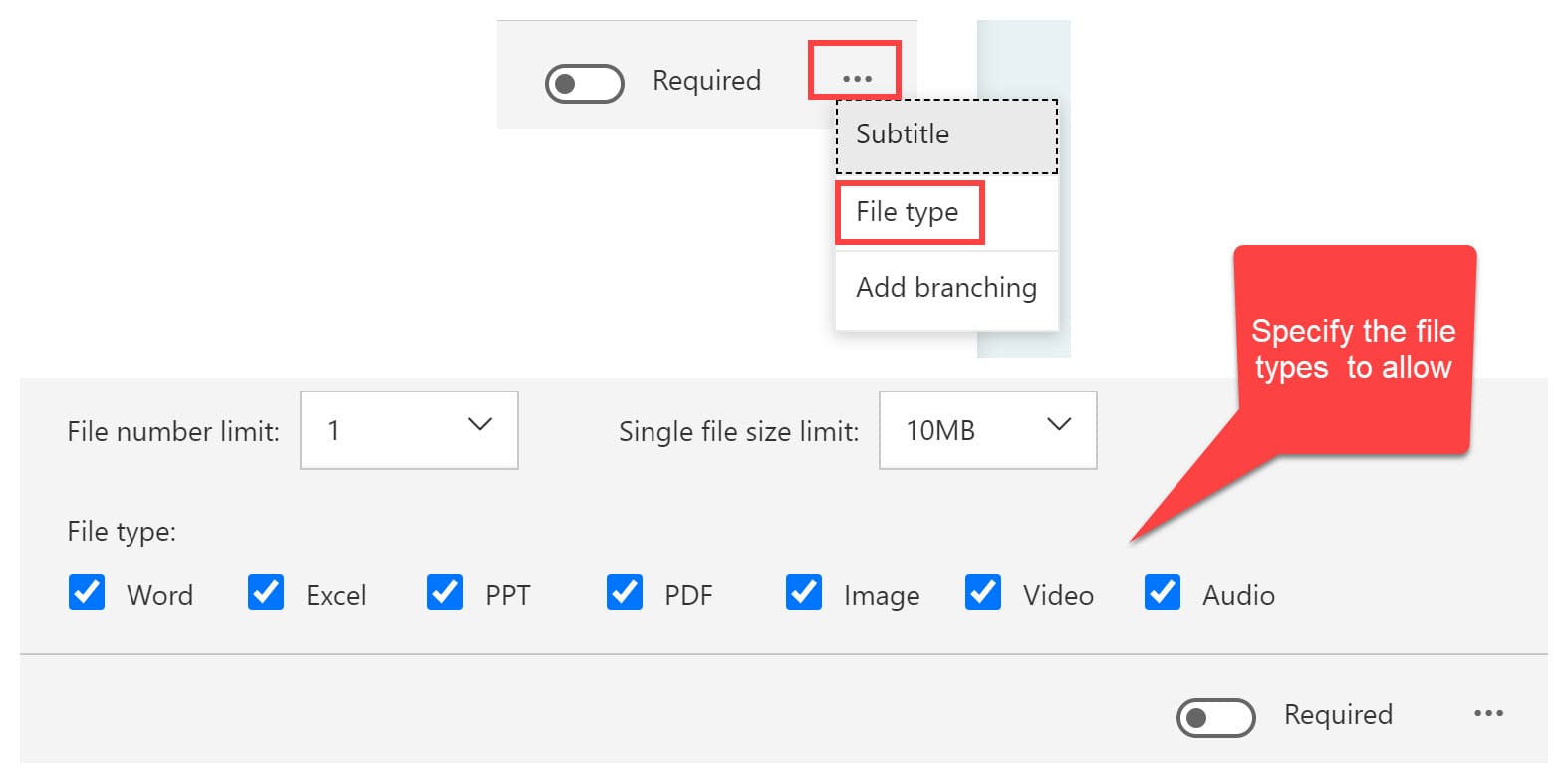Screen dimensions: 1568x784
Task: Uncheck the Excel file type checkbox
Action: tap(266, 592)
